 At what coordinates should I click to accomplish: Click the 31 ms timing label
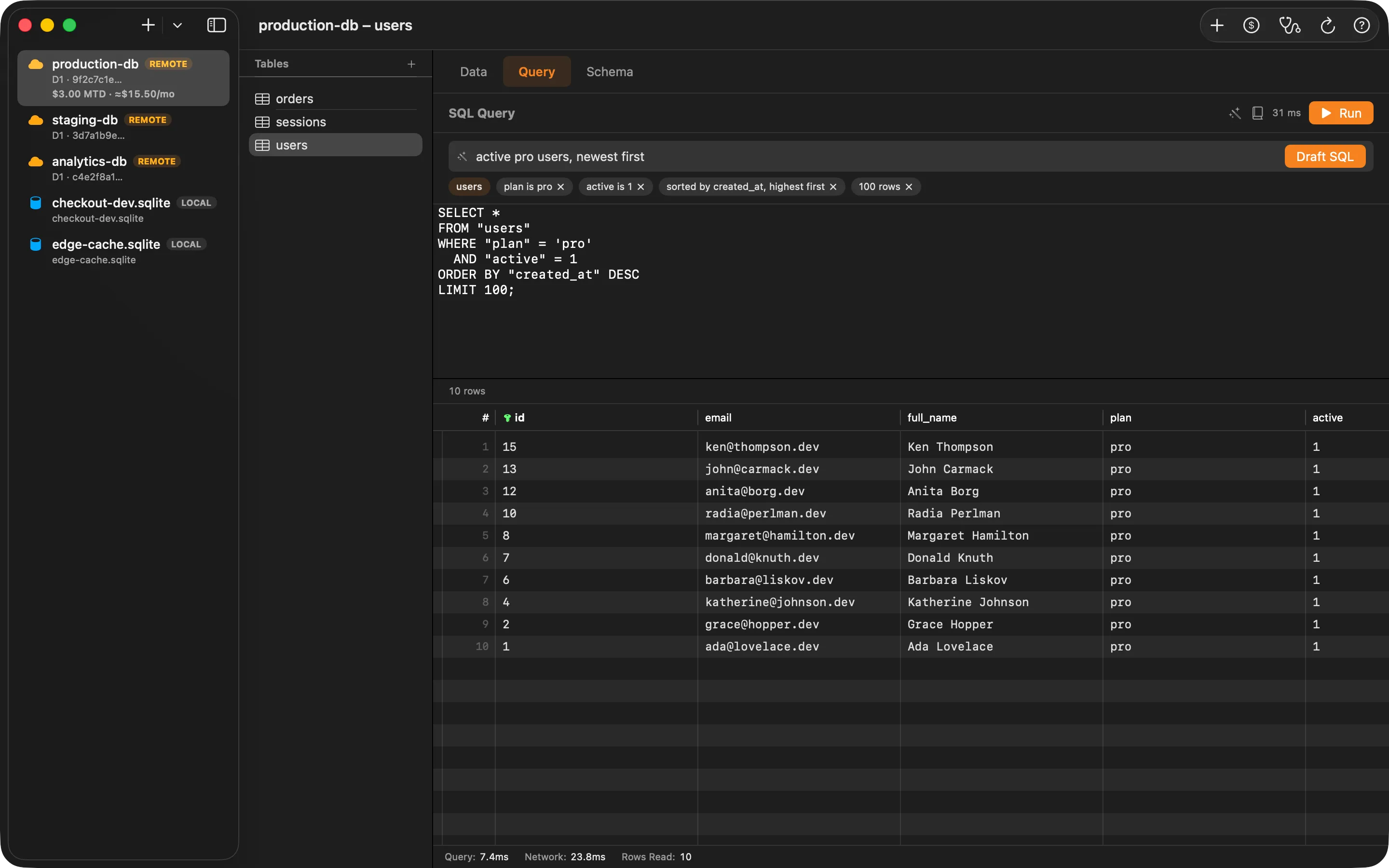pyautogui.click(x=1286, y=113)
